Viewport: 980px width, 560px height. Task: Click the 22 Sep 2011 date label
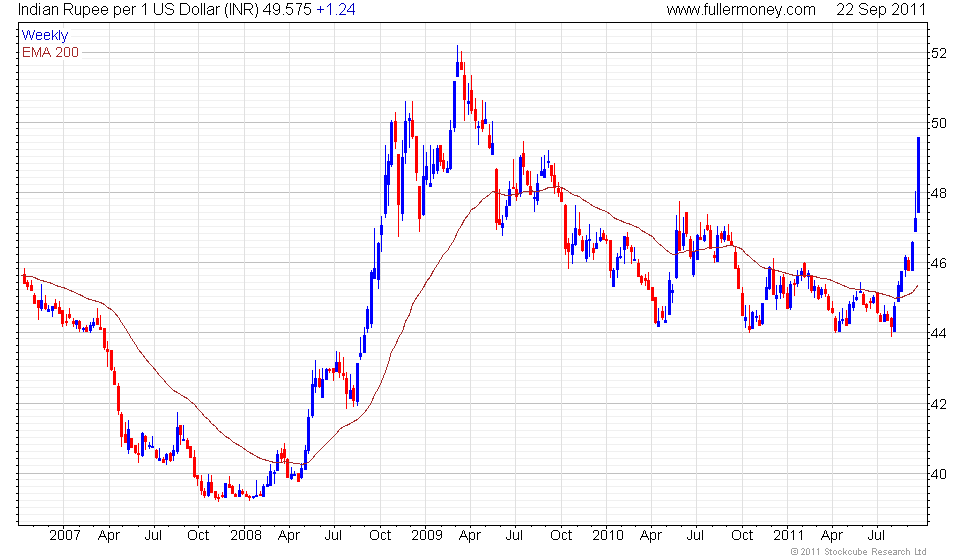(881, 10)
